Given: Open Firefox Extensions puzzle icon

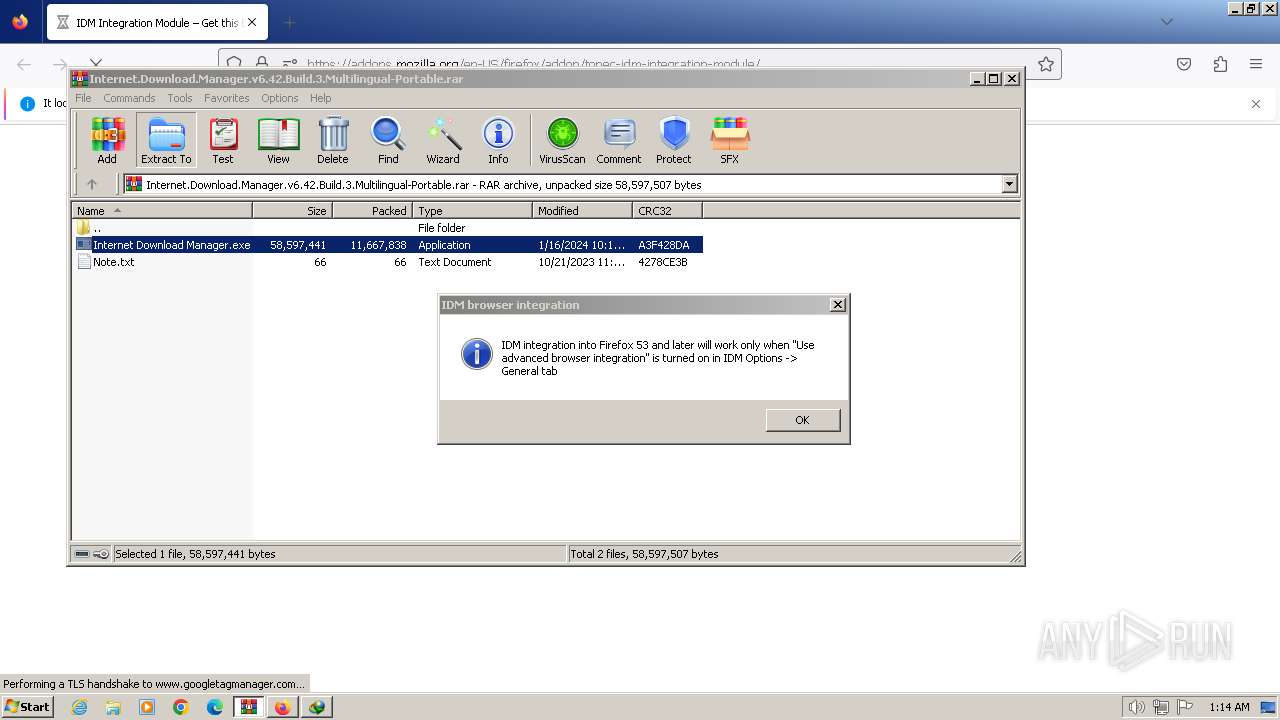Looking at the screenshot, I should [1220, 64].
